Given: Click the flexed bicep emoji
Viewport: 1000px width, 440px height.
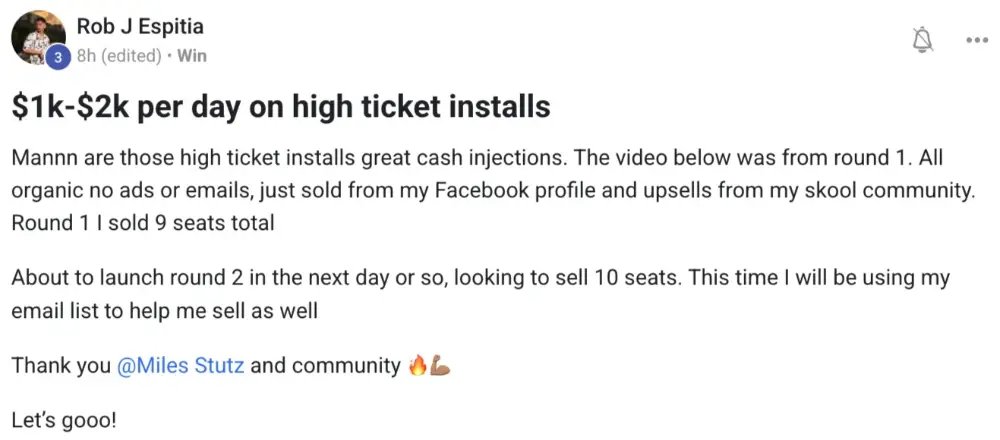Looking at the screenshot, I should point(441,365).
